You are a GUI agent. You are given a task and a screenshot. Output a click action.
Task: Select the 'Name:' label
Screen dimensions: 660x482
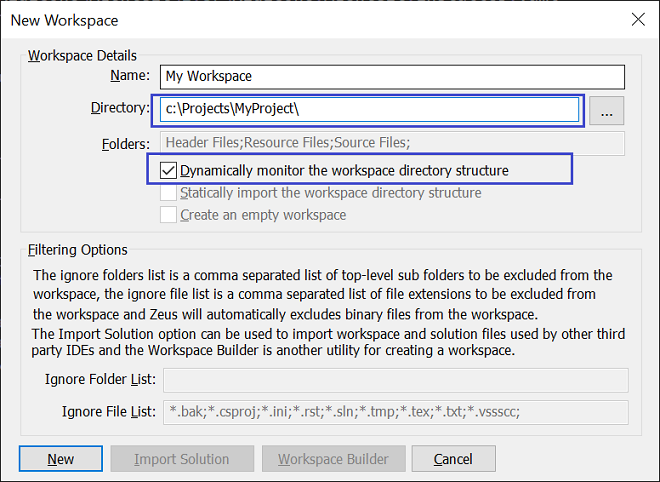130,75
